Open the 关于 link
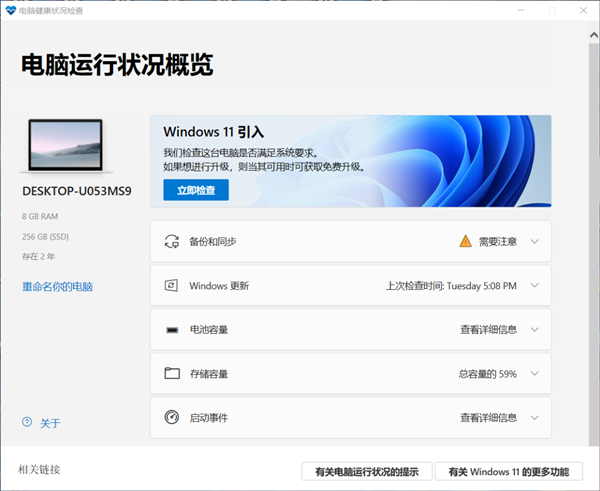This screenshot has height=491, width=600. point(50,423)
